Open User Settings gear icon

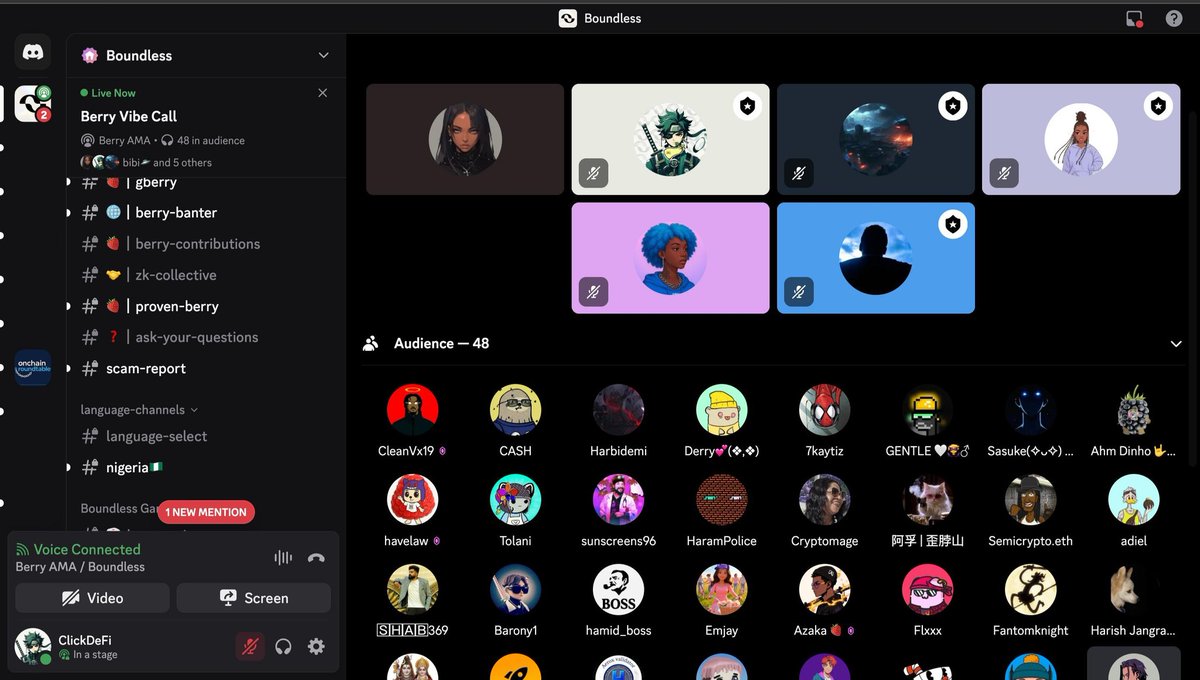(x=316, y=646)
